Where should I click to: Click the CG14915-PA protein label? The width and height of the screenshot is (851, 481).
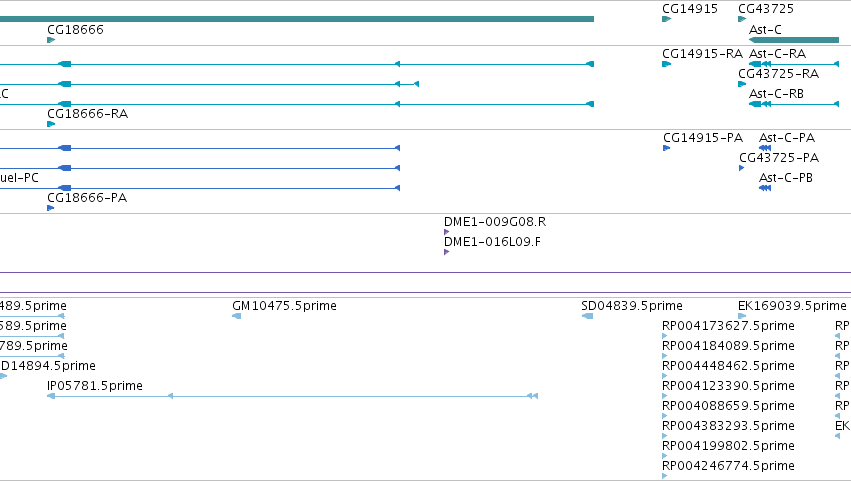[703, 138]
